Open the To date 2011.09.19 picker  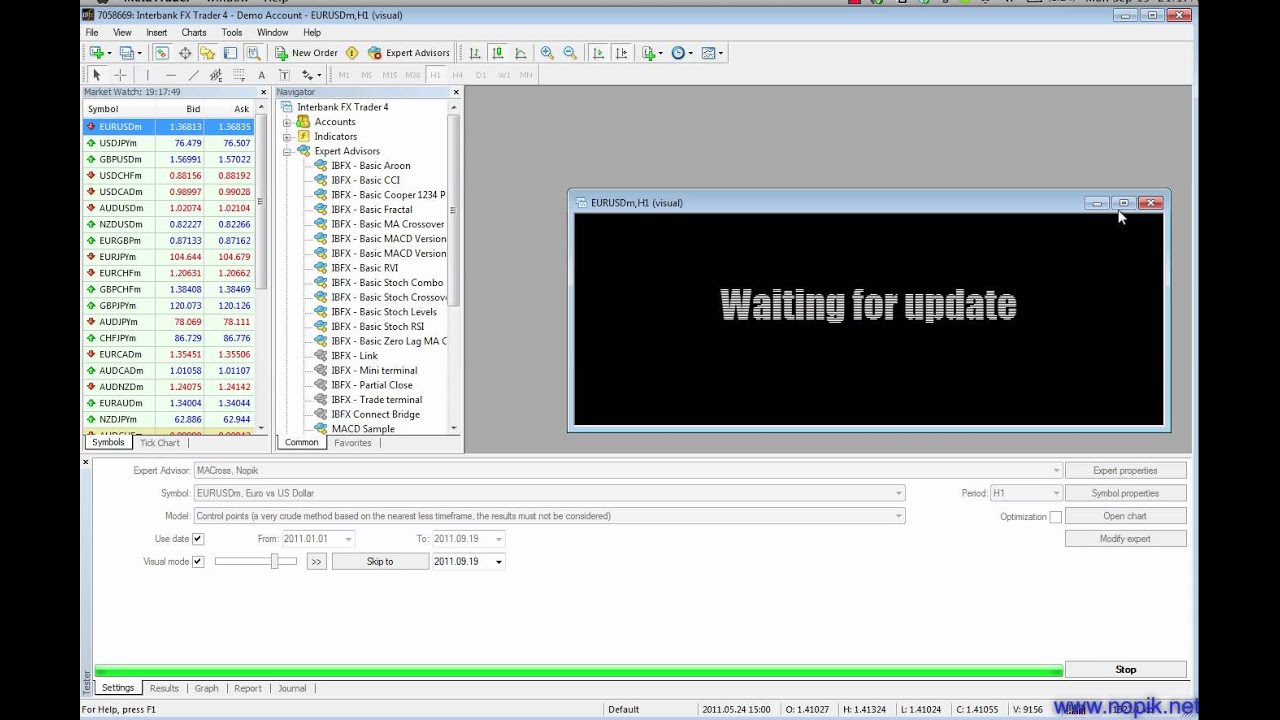pyautogui.click(x=468, y=539)
